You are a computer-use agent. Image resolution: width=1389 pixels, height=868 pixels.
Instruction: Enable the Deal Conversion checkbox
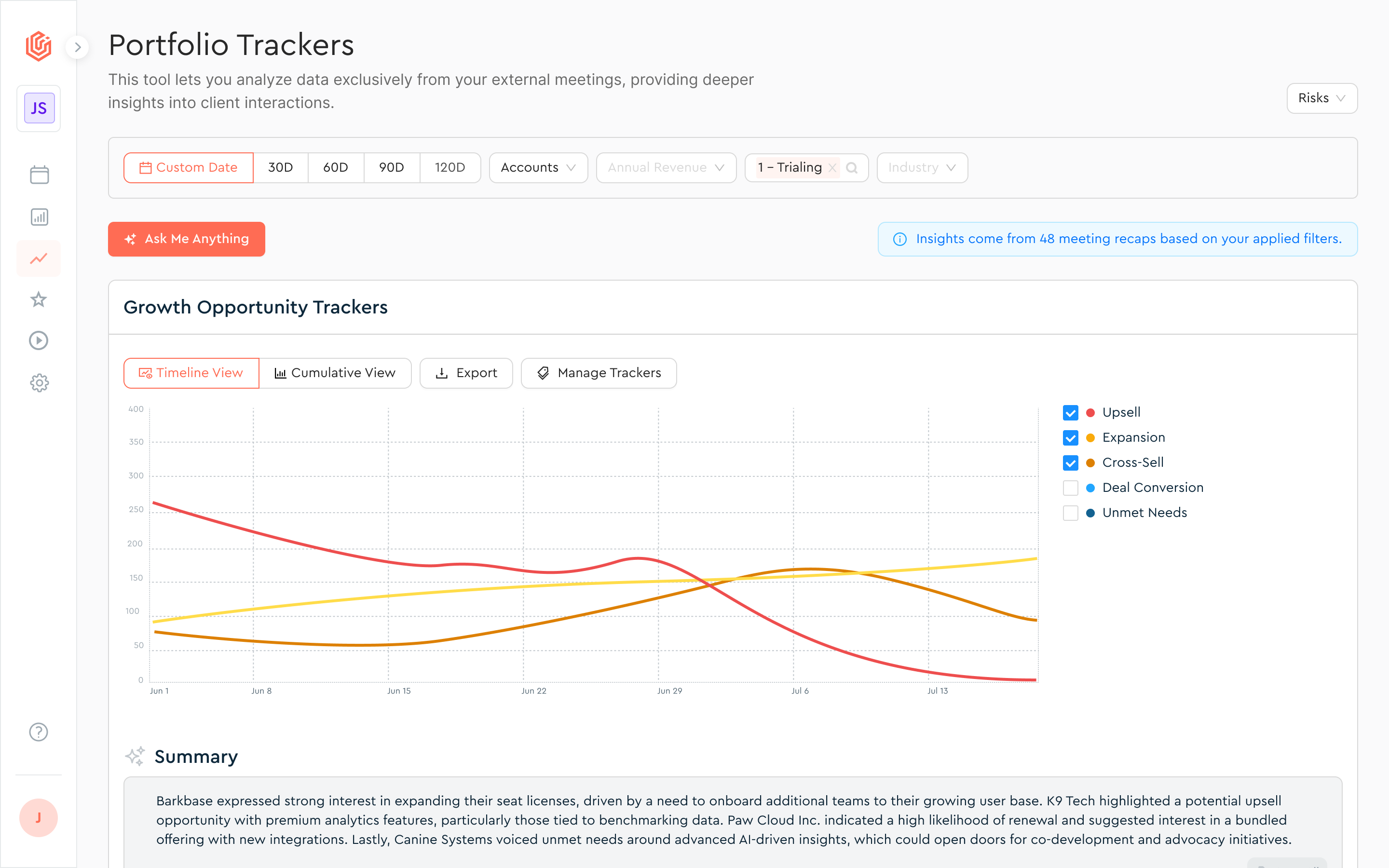[1071, 488]
